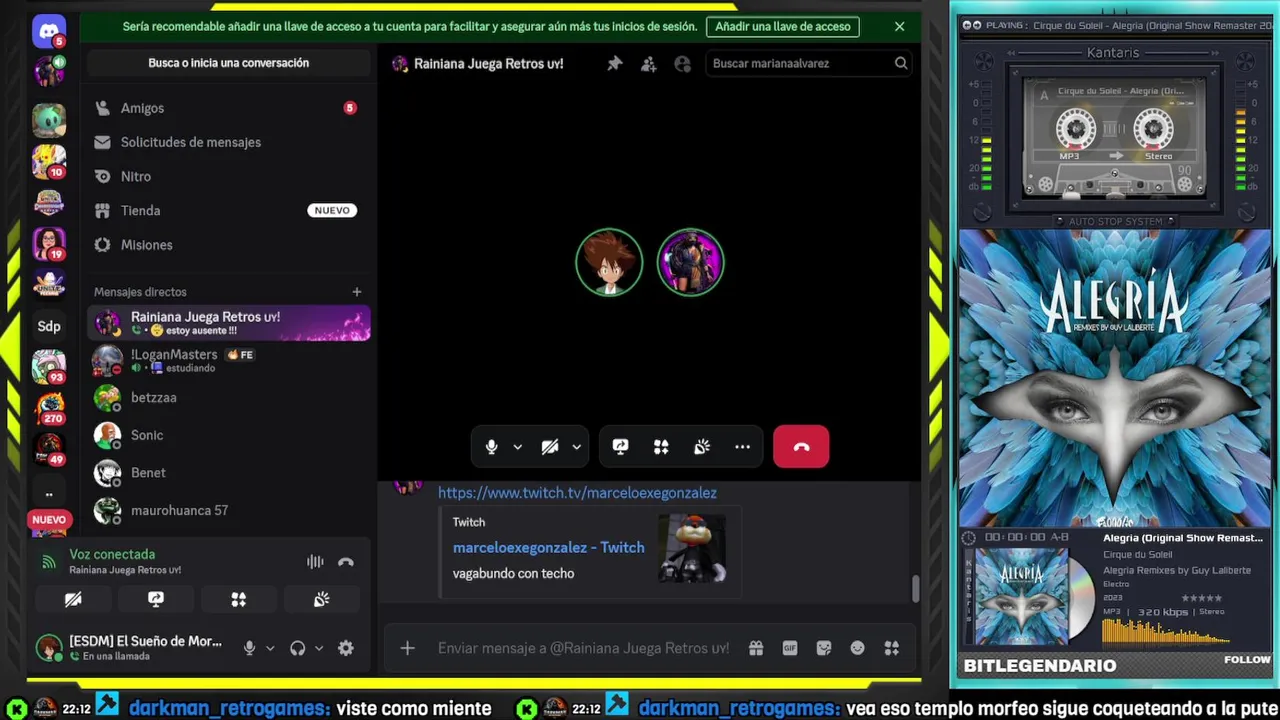The height and width of the screenshot is (720, 1280).
Task: Hang up the call red button
Action: (801, 447)
